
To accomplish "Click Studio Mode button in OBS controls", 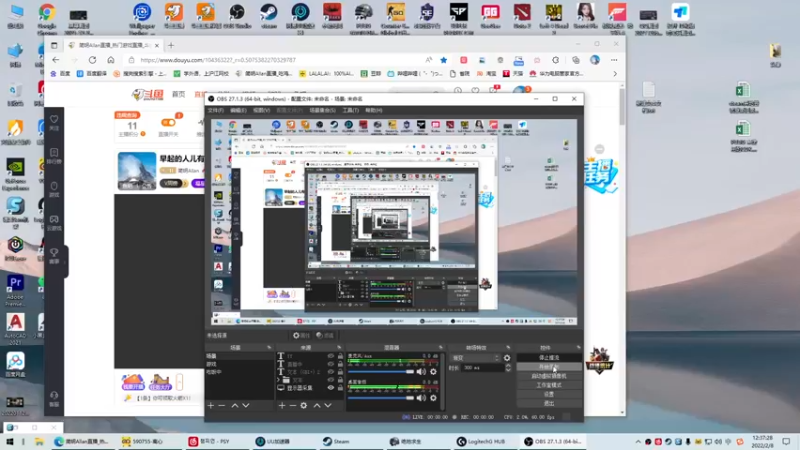I will (549, 385).
